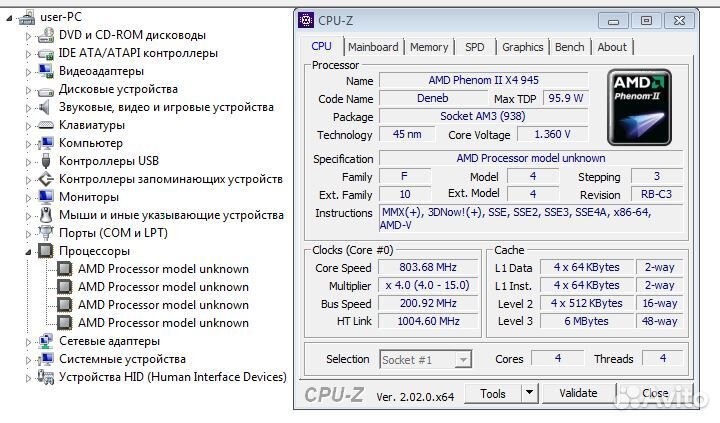Click the Code Name value Deneb
Image resolution: width=720 pixels, height=423 pixels.
pyautogui.click(x=433, y=98)
